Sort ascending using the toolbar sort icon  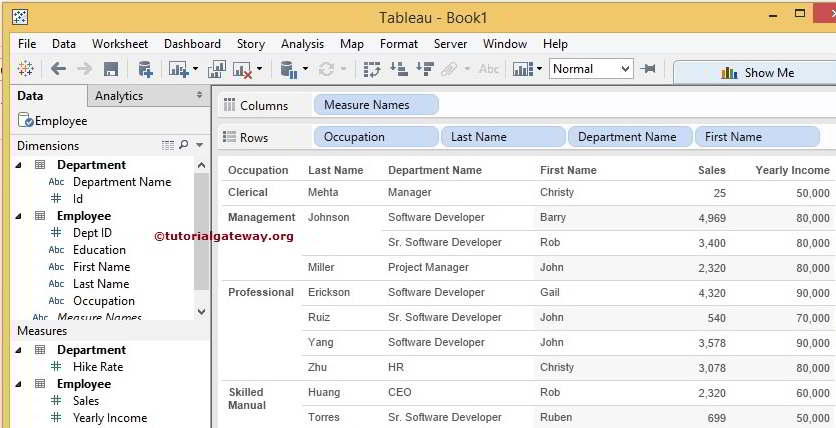click(398, 69)
